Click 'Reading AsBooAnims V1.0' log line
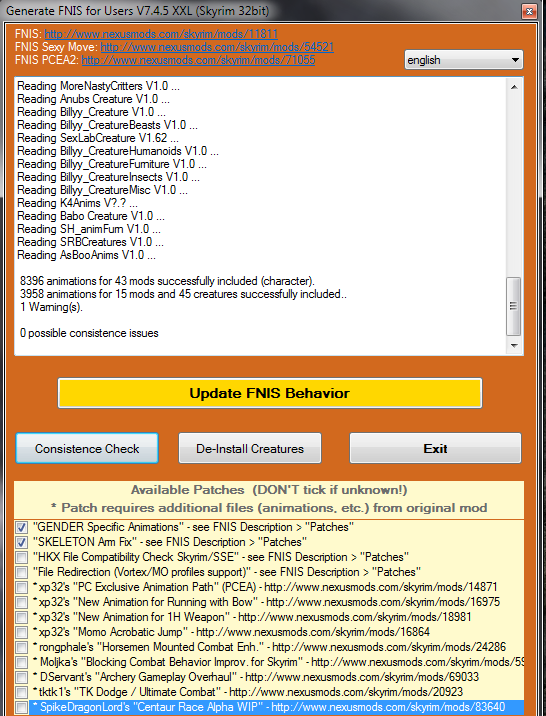546x716 pixels. [87, 255]
